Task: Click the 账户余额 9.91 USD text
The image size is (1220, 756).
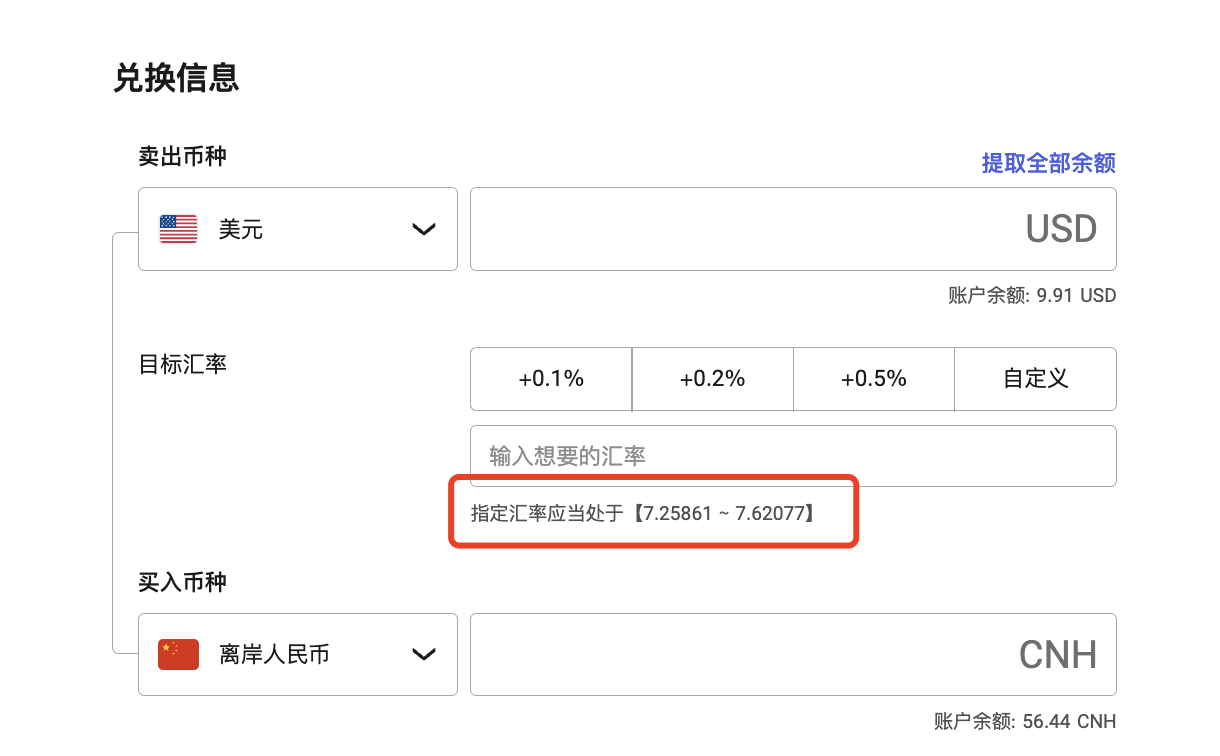Action: point(1031,296)
